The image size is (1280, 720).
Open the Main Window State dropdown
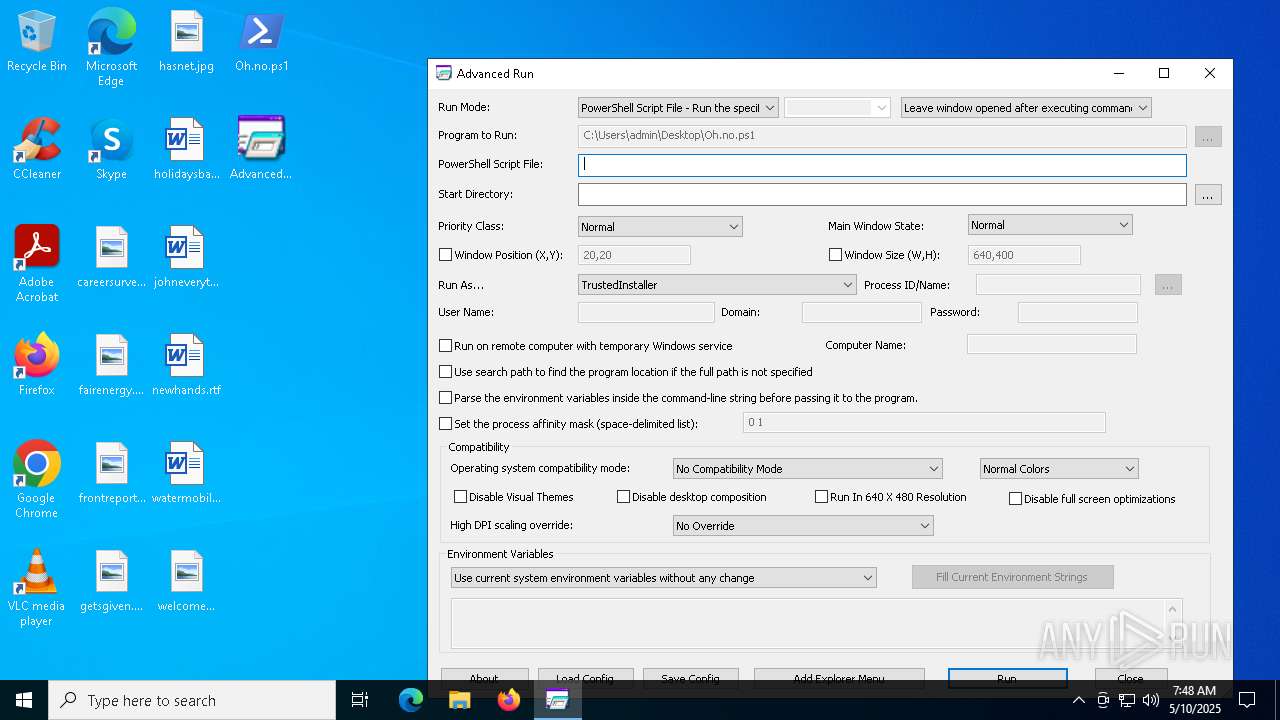coord(1050,225)
